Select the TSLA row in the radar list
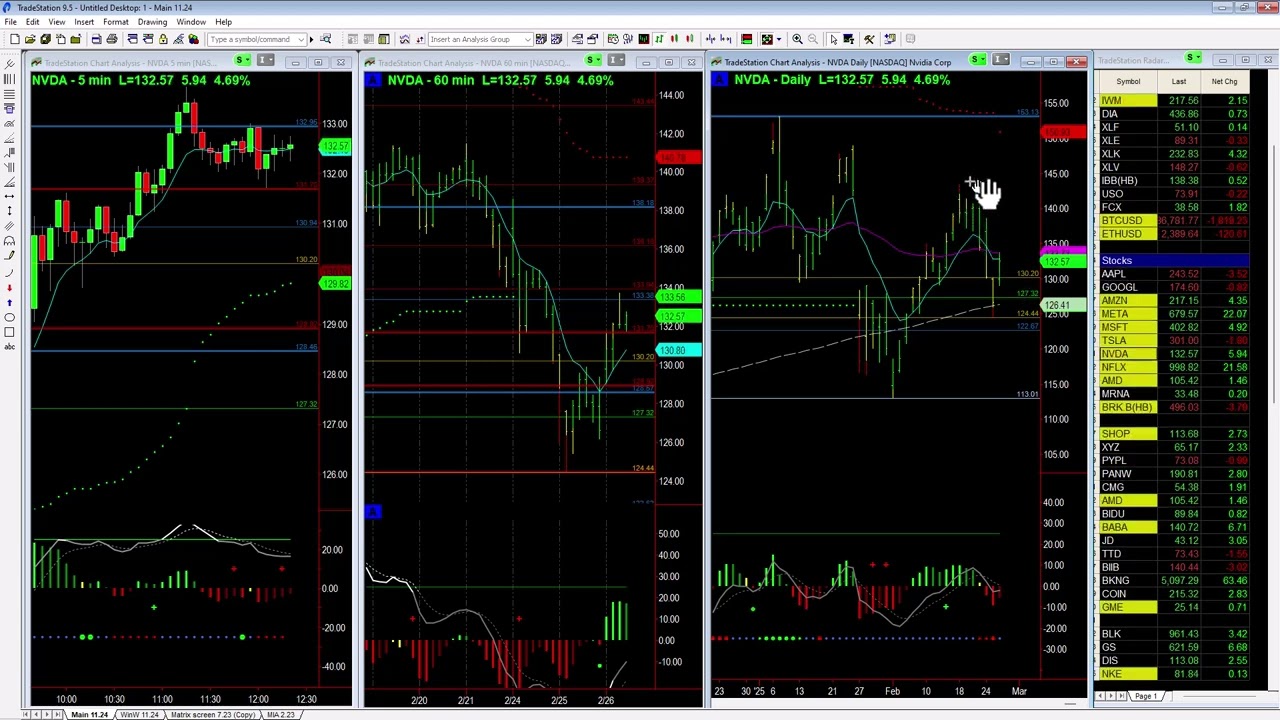 (x=1114, y=340)
